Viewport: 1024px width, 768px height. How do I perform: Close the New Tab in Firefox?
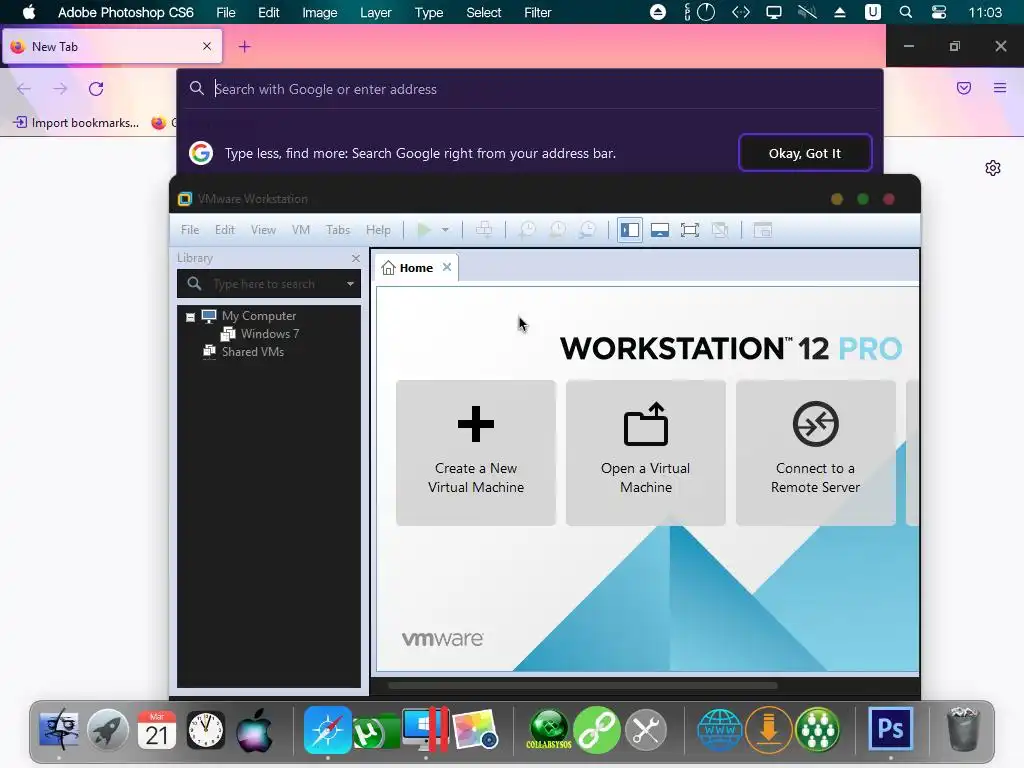207,46
